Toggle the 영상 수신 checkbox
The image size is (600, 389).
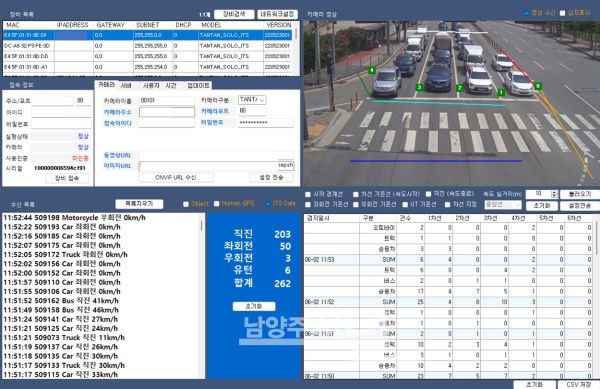tap(526, 13)
